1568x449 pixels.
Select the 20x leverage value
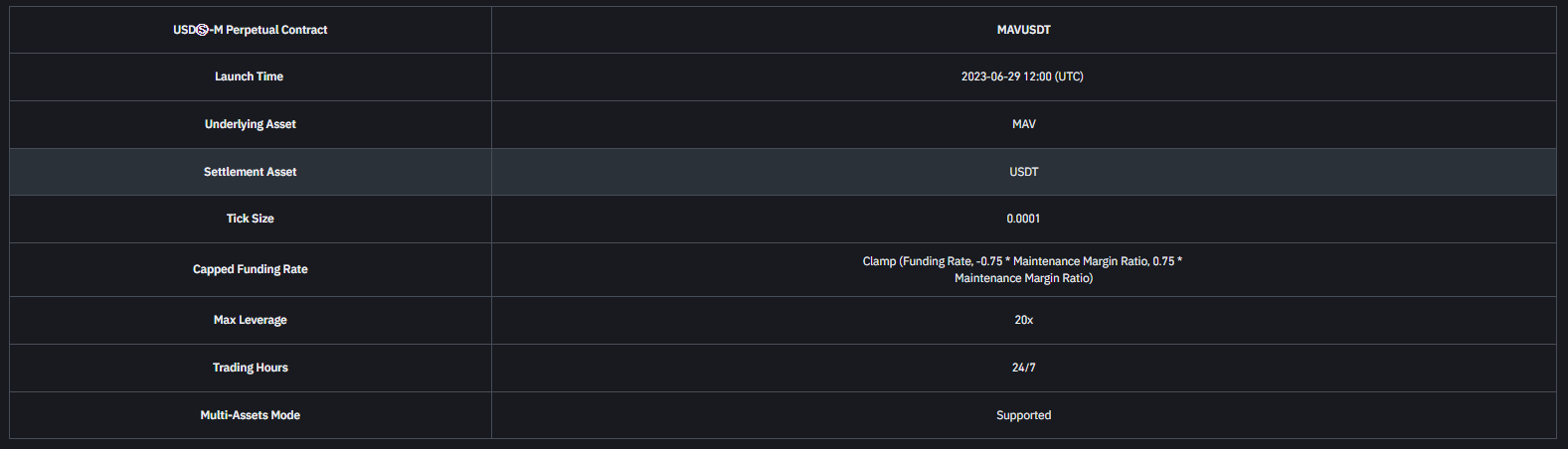coord(1023,320)
